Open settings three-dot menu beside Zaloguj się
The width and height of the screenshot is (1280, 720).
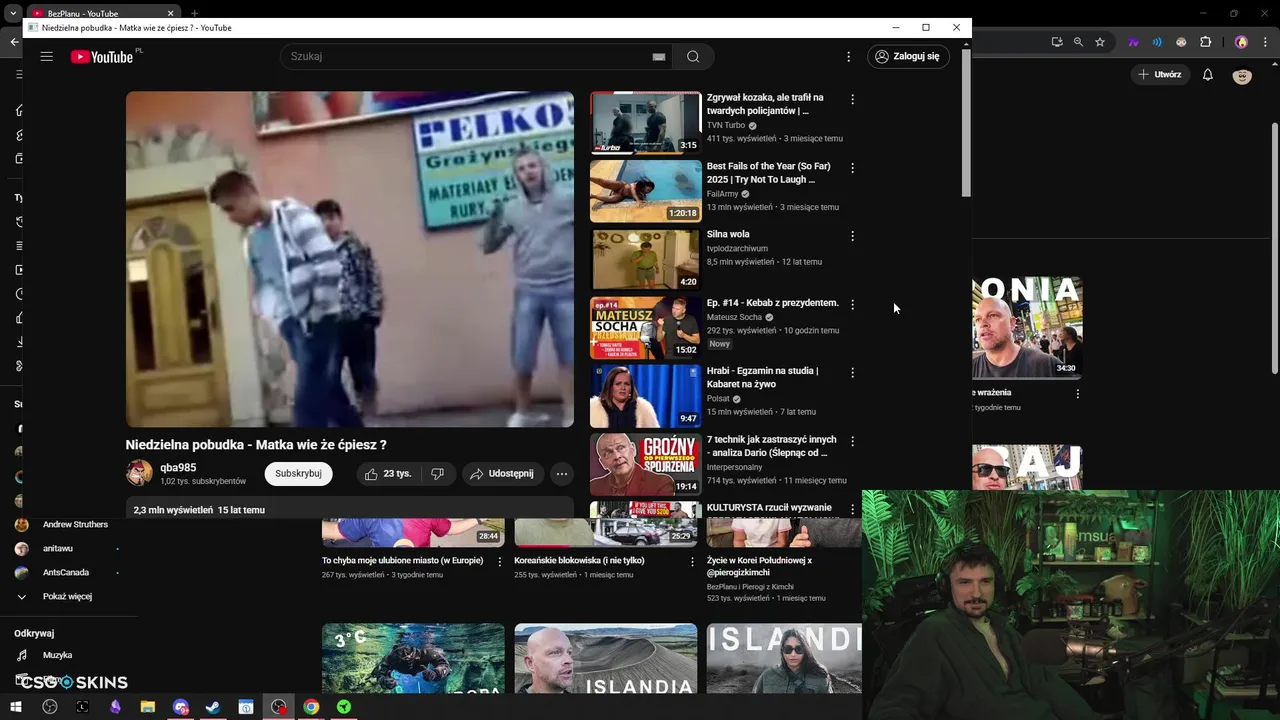click(x=848, y=57)
